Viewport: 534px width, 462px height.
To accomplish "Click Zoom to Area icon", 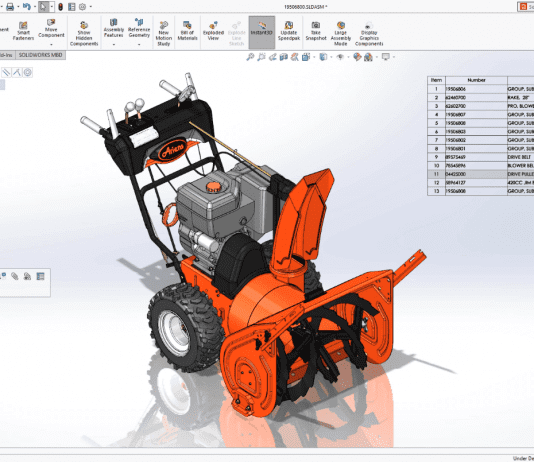I will (261, 57).
